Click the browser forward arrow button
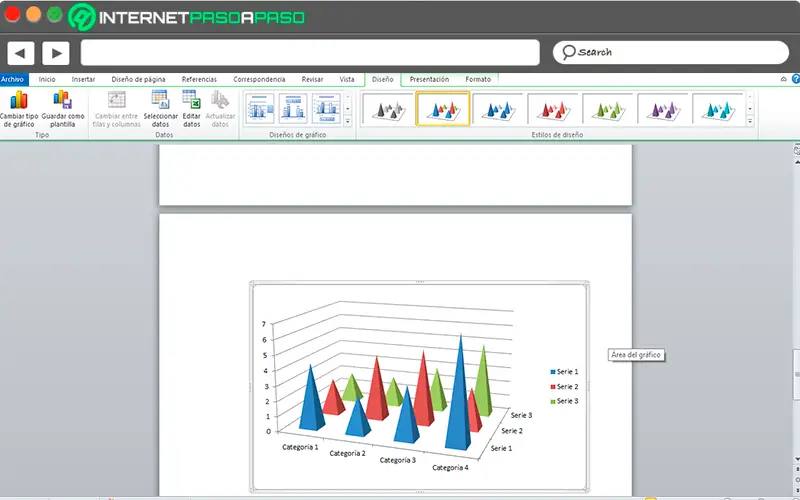 click(56, 53)
